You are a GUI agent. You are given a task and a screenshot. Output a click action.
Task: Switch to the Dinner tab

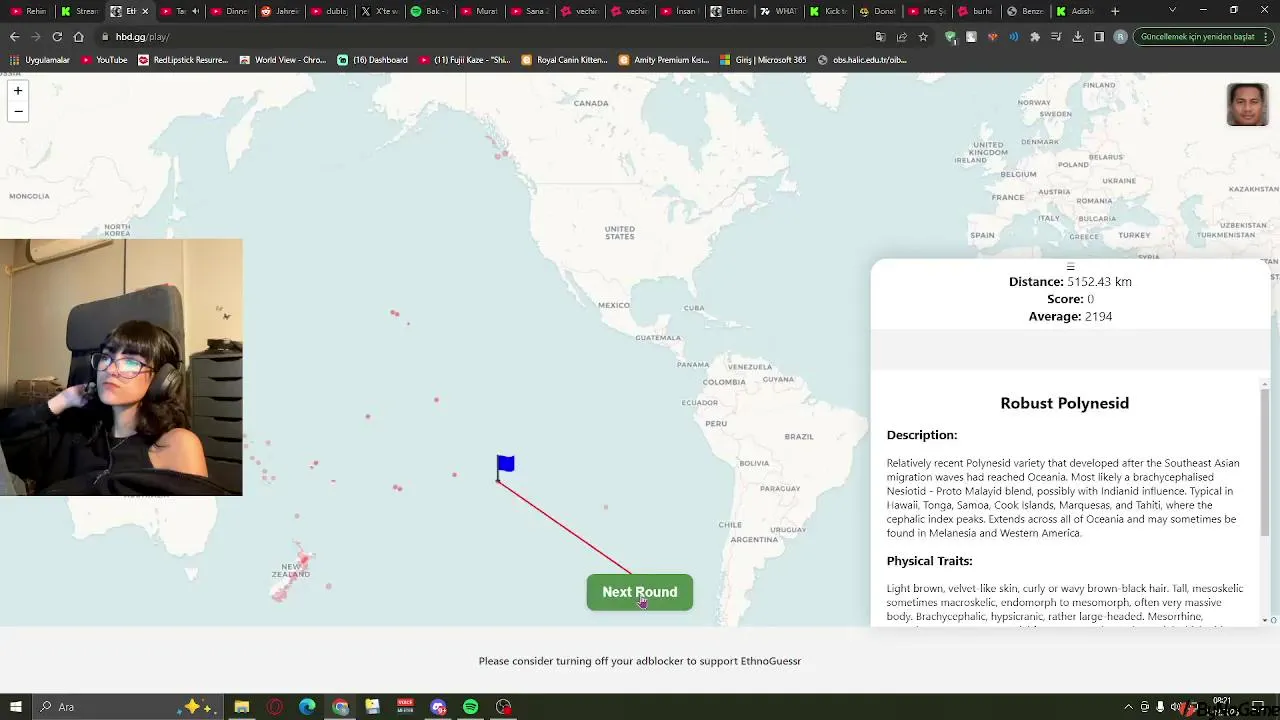click(229, 11)
